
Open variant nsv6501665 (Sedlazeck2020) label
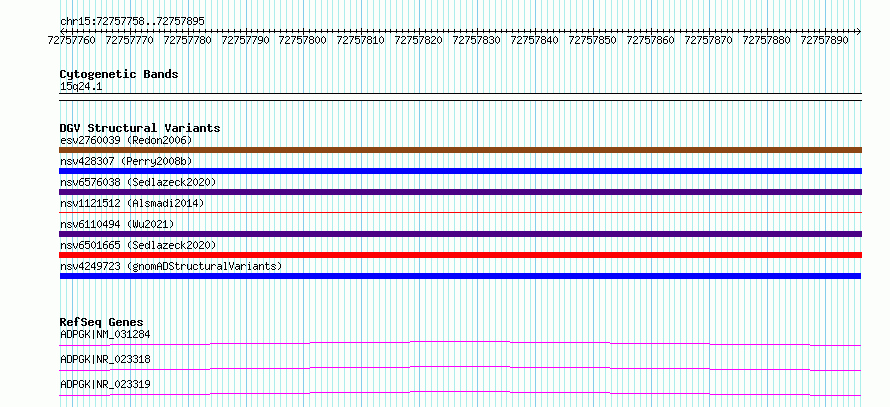(x=138, y=245)
